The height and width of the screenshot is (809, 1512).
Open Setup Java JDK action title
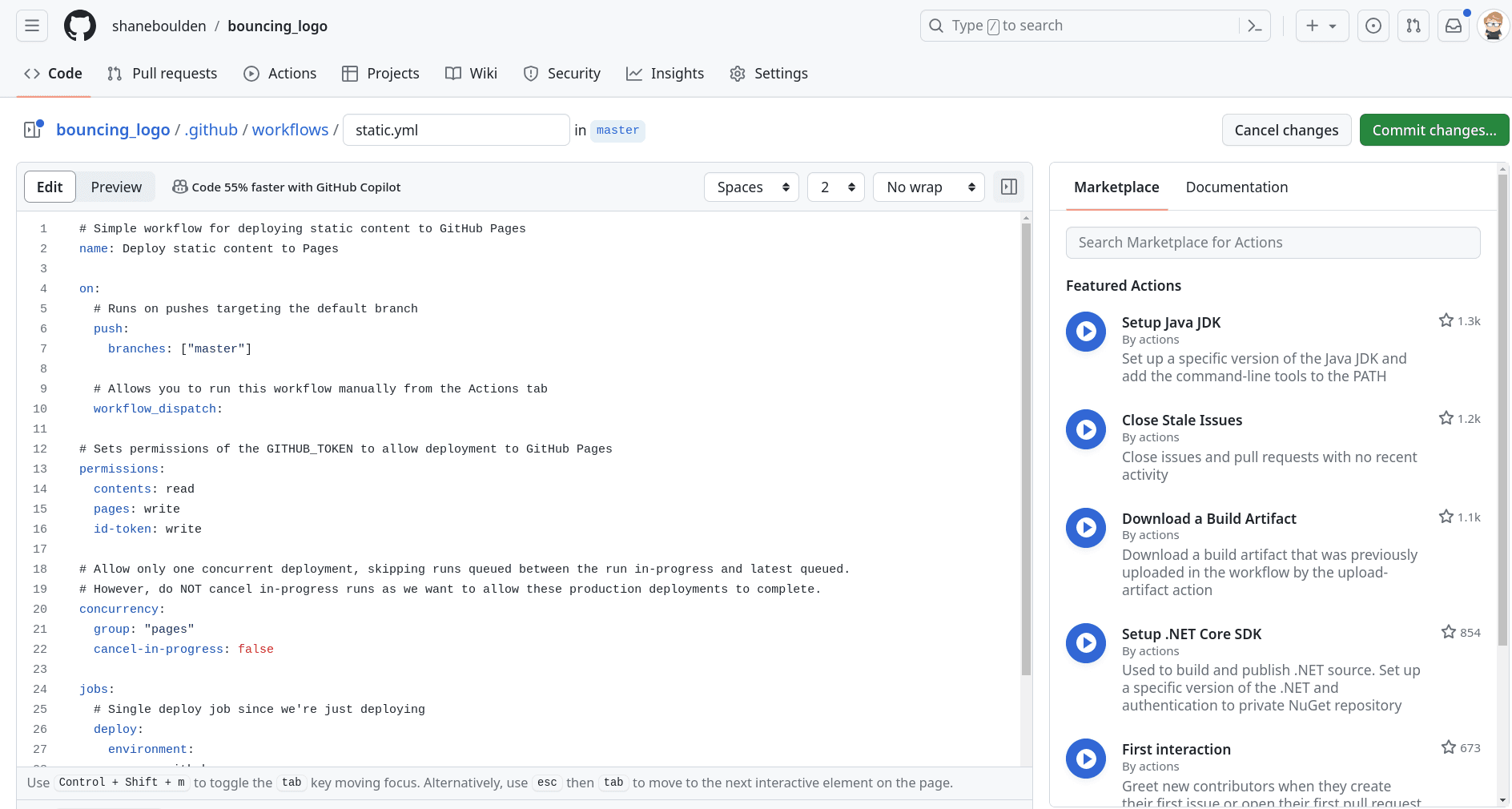1171,322
